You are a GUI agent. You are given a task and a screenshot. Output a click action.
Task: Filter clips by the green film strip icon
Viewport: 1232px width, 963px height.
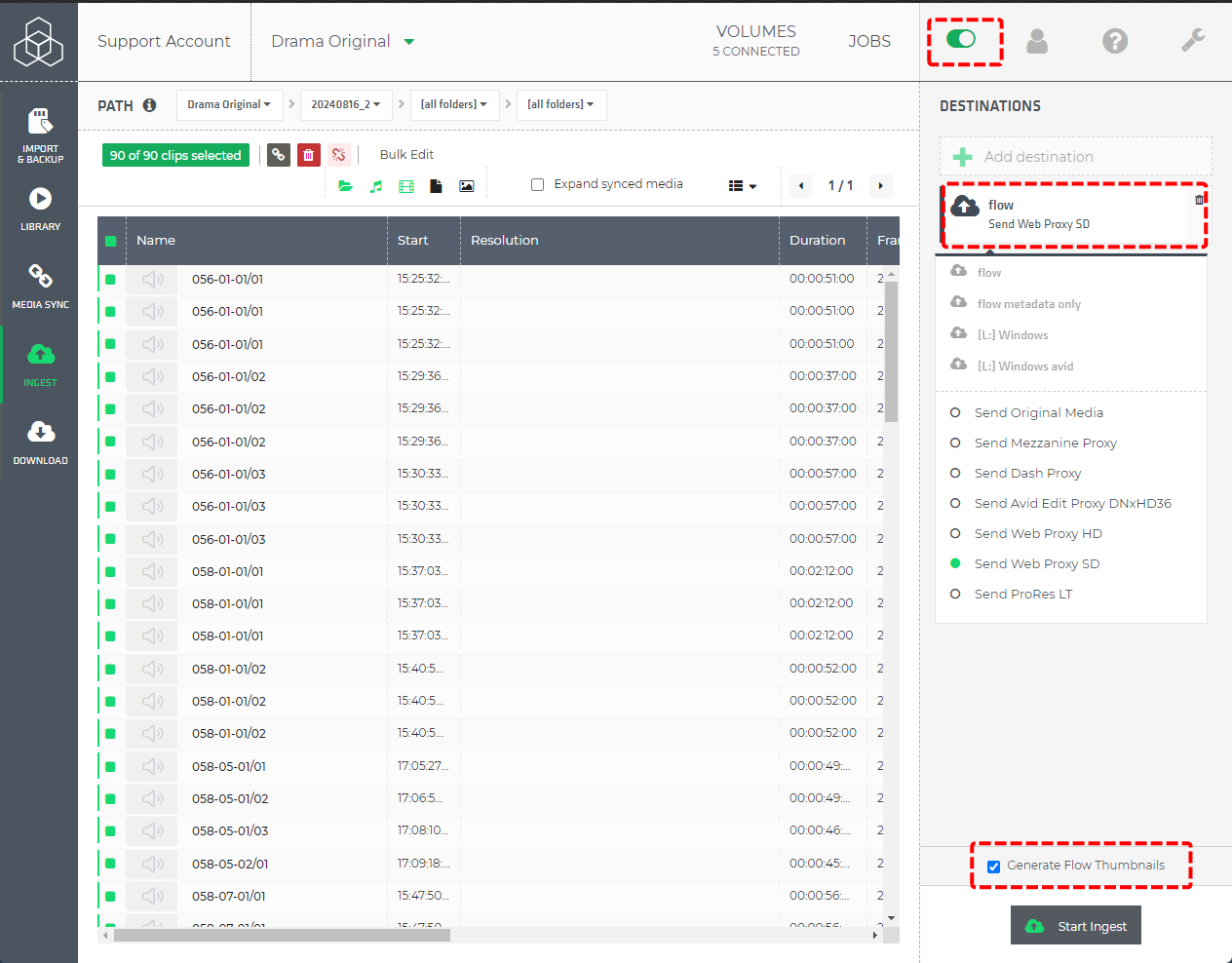pyautogui.click(x=405, y=185)
